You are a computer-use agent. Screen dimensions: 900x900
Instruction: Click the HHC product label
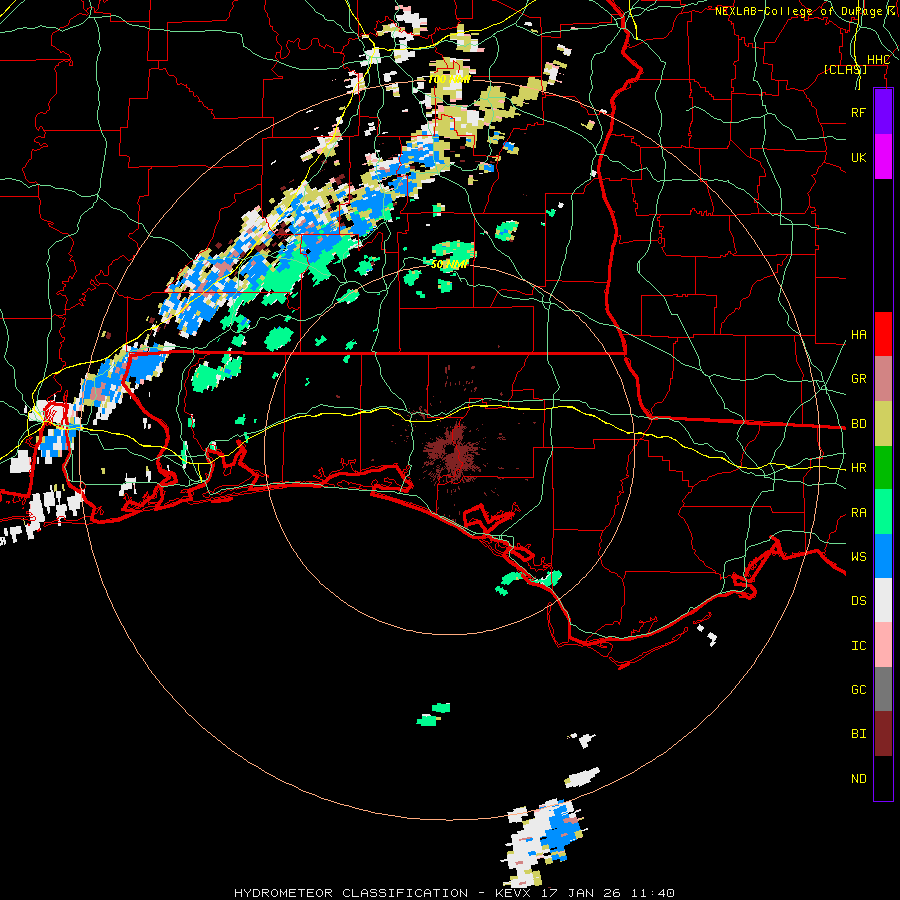(x=878, y=59)
